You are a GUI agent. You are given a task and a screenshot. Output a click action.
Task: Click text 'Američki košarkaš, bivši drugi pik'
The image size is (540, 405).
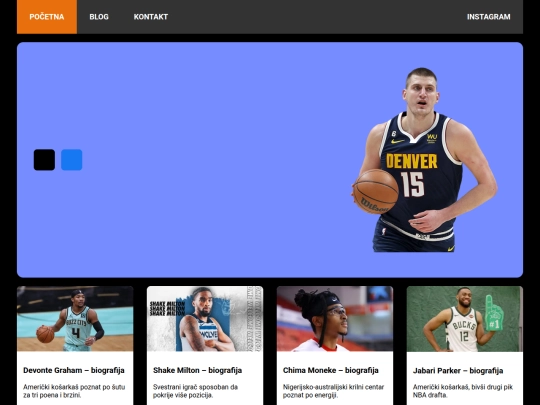pyautogui.click(x=463, y=387)
